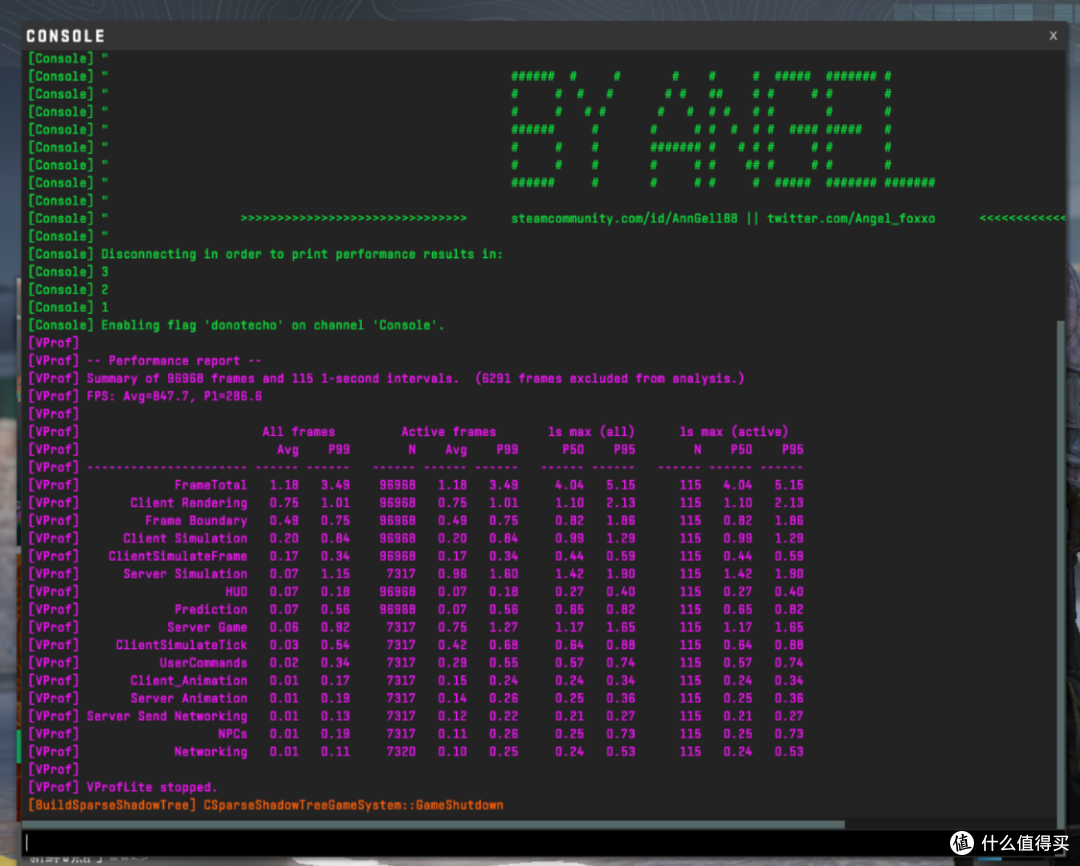The width and height of the screenshot is (1080, 866).
Task: Close the console window with X
Action: 1052,36
